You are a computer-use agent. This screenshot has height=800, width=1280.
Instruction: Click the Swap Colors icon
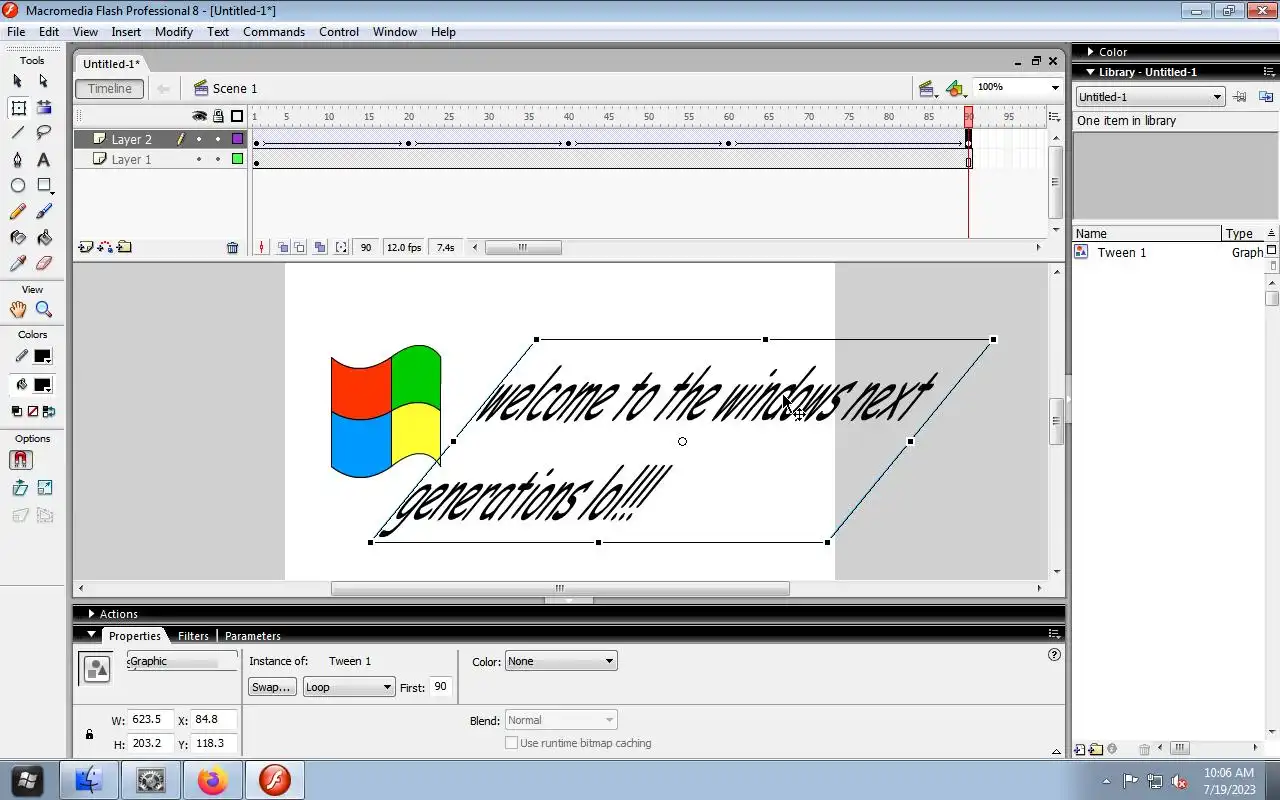[x=47, y=411]
